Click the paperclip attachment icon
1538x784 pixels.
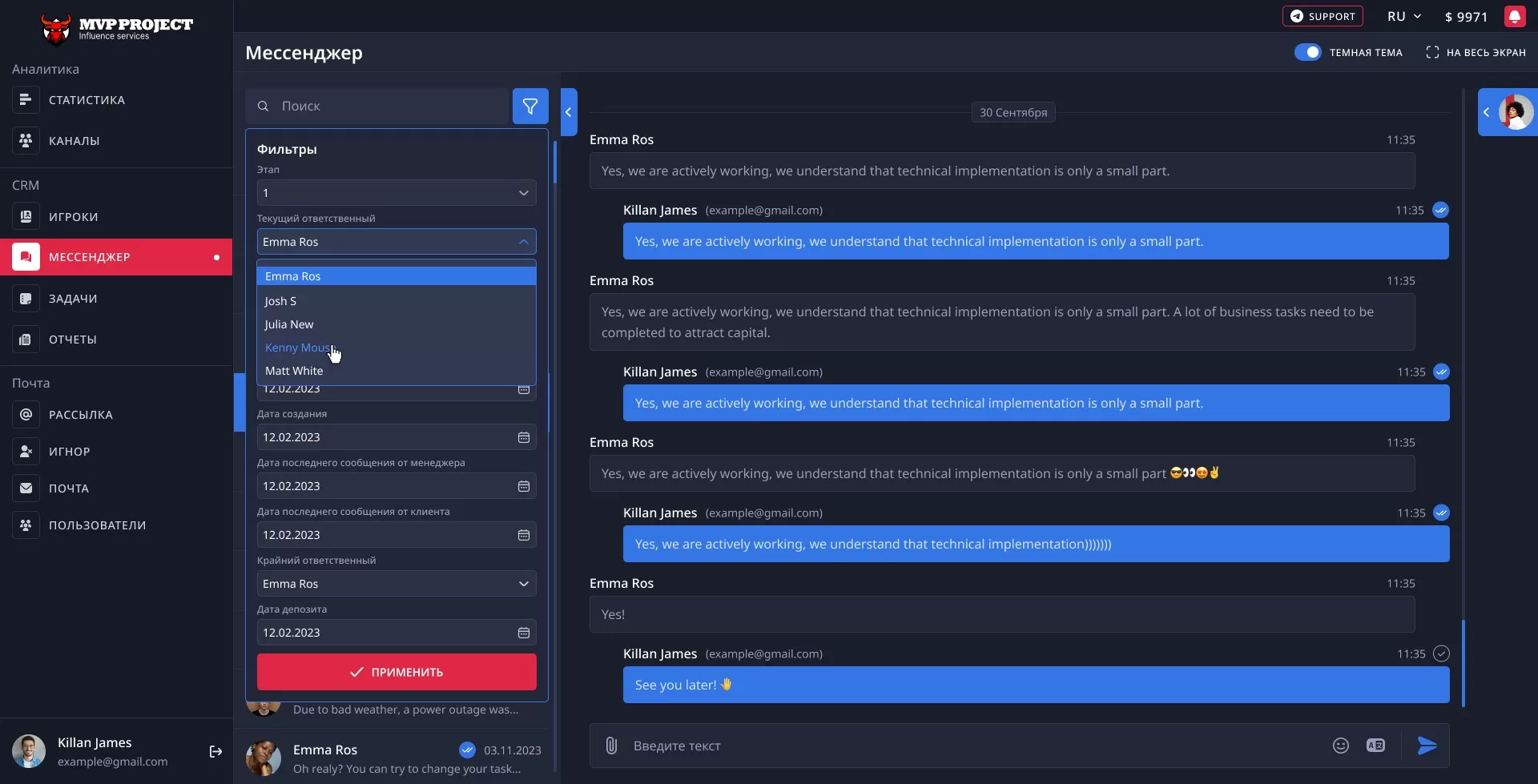point(611,746)
